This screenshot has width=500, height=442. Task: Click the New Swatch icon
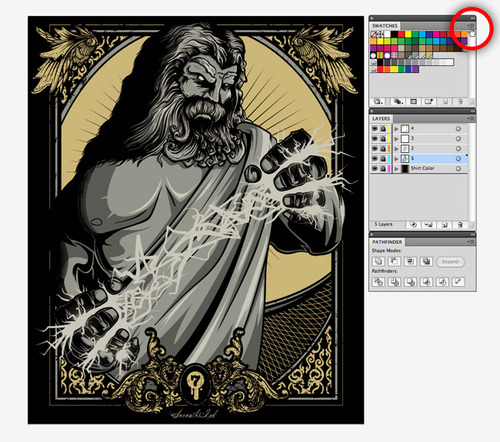click(x=445, y=101)
